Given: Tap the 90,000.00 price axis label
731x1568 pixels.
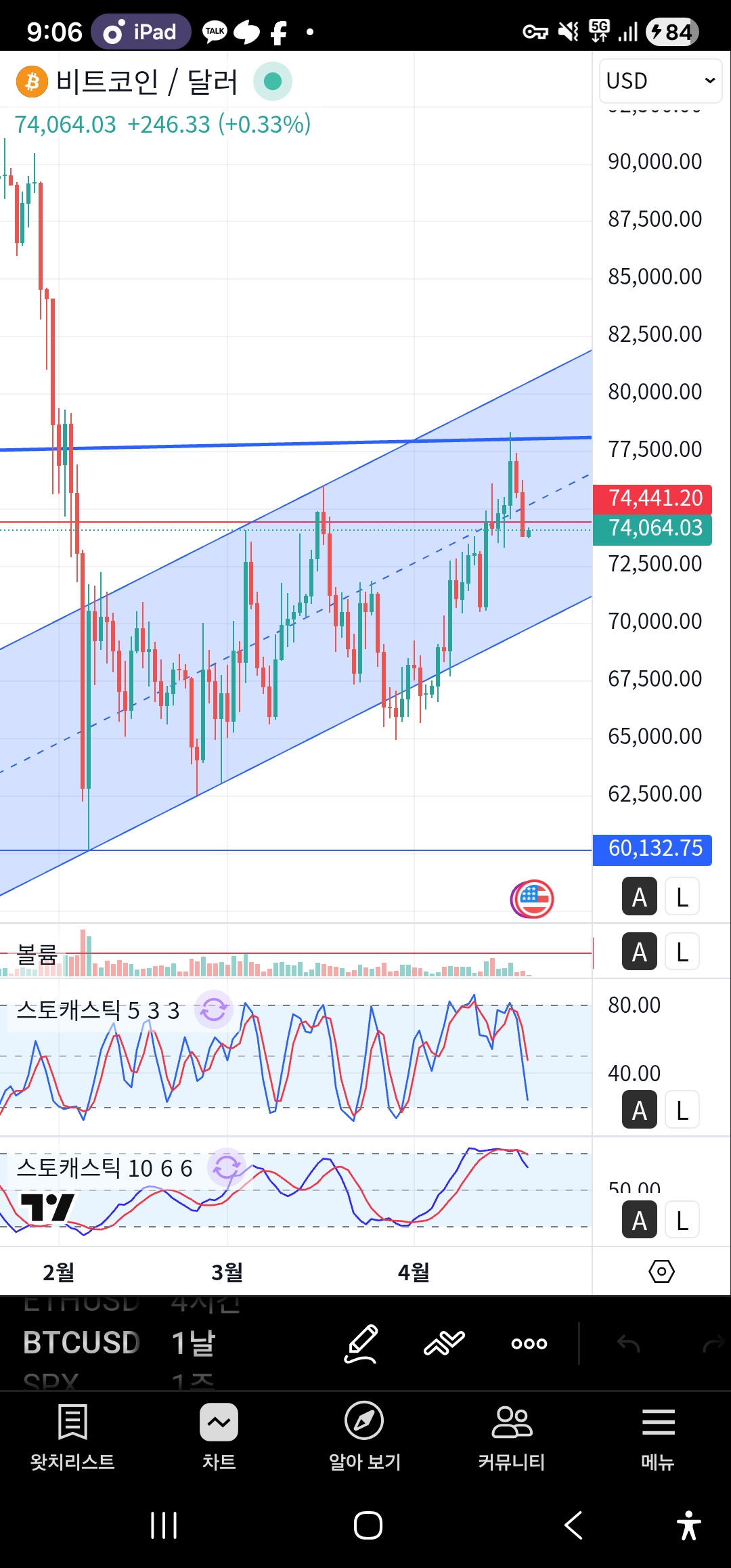Looking at the screenshot, I should (655, 162).
